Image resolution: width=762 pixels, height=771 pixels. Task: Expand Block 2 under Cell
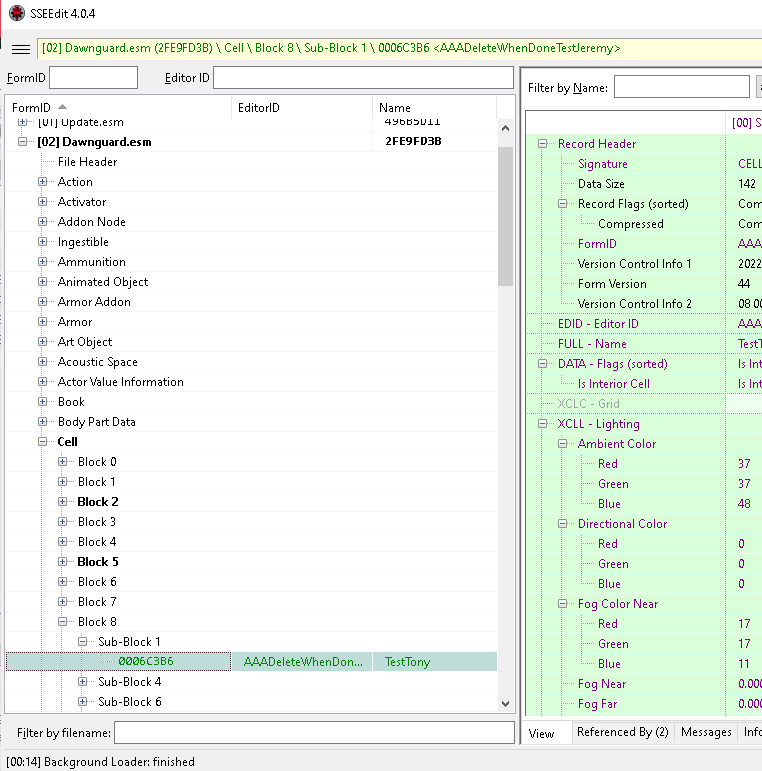point(63,502)
